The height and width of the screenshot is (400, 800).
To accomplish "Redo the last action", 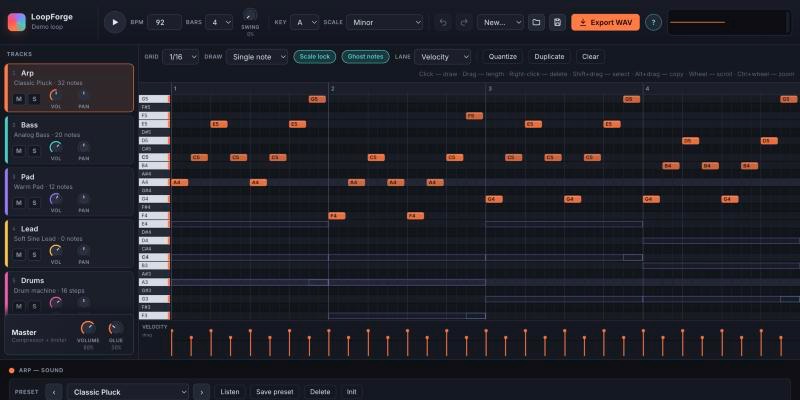I will point(464,22).
